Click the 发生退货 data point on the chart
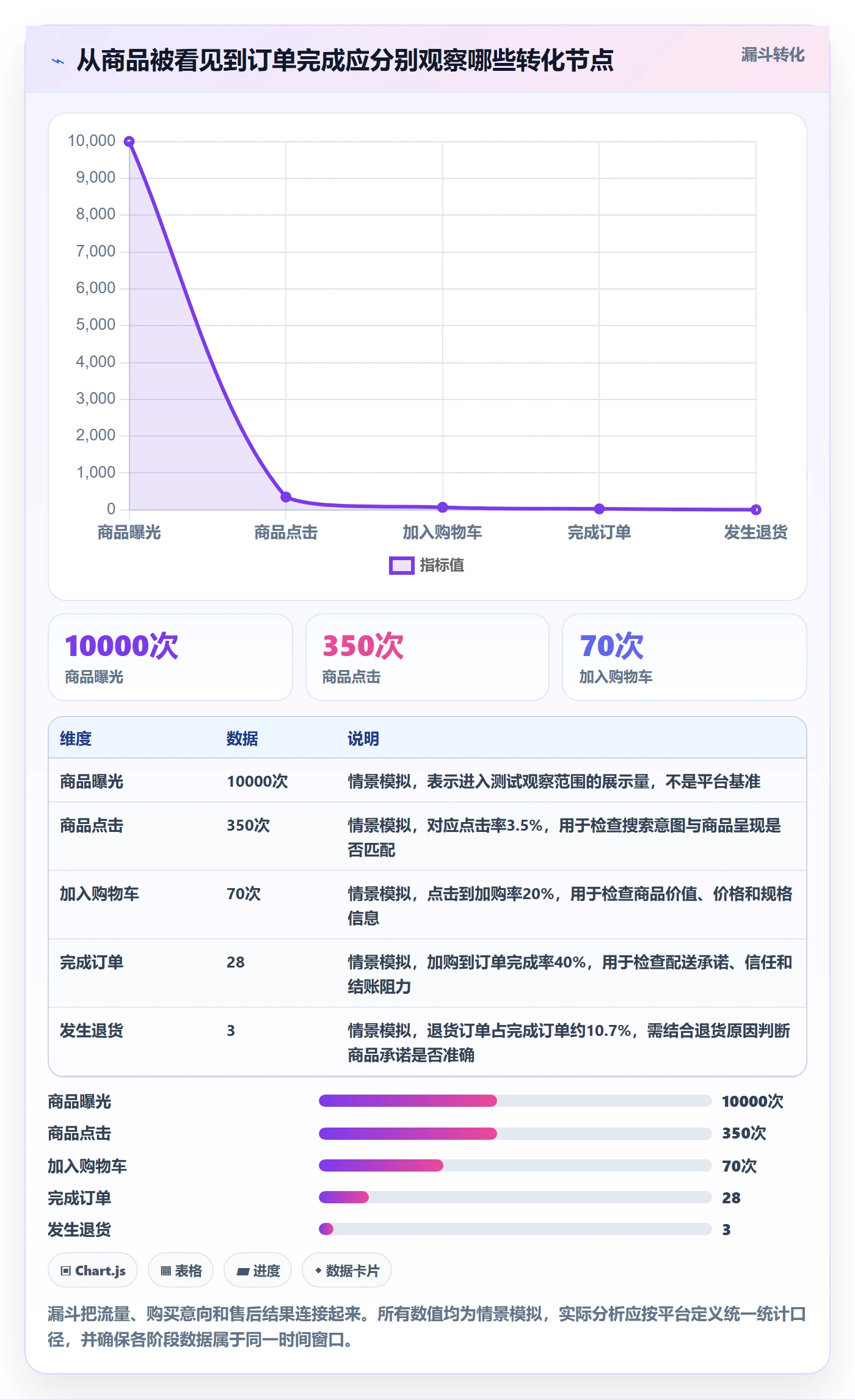This screenshot has height=1400, width=855. pos(756,509)
